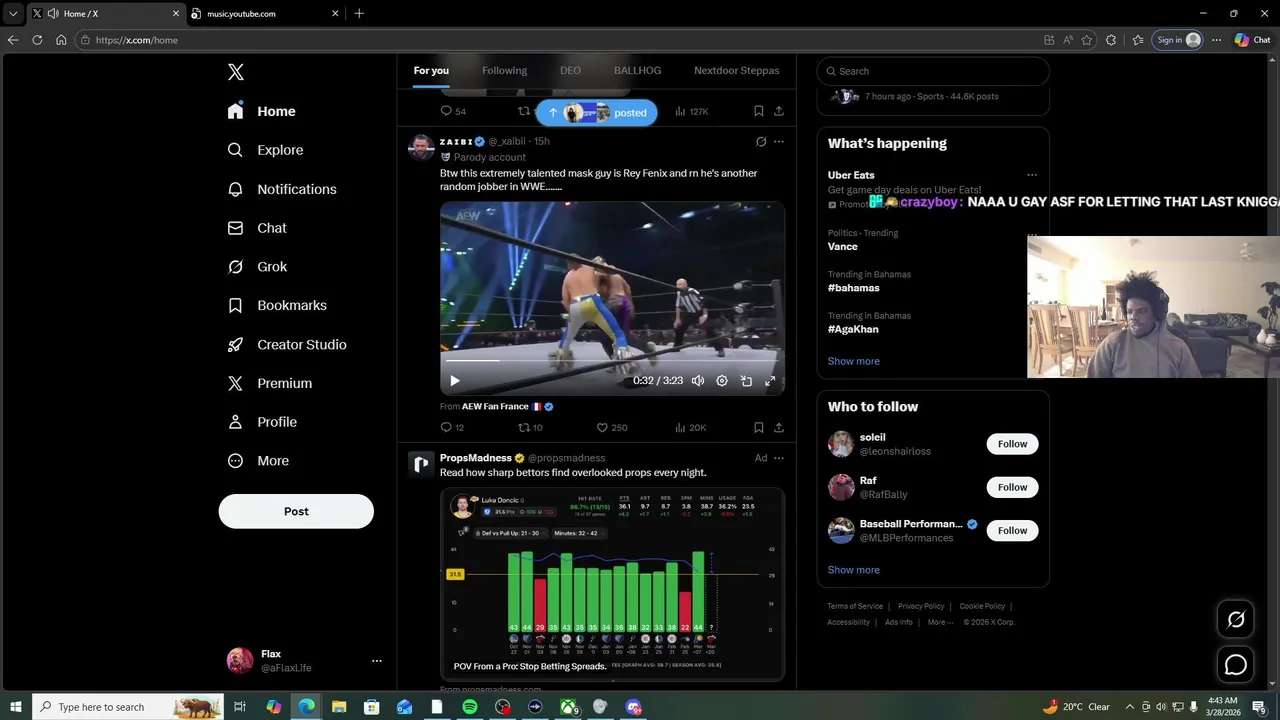Follow Baseball Performances account
The image size is (1280, 720).
point(1012,530)
